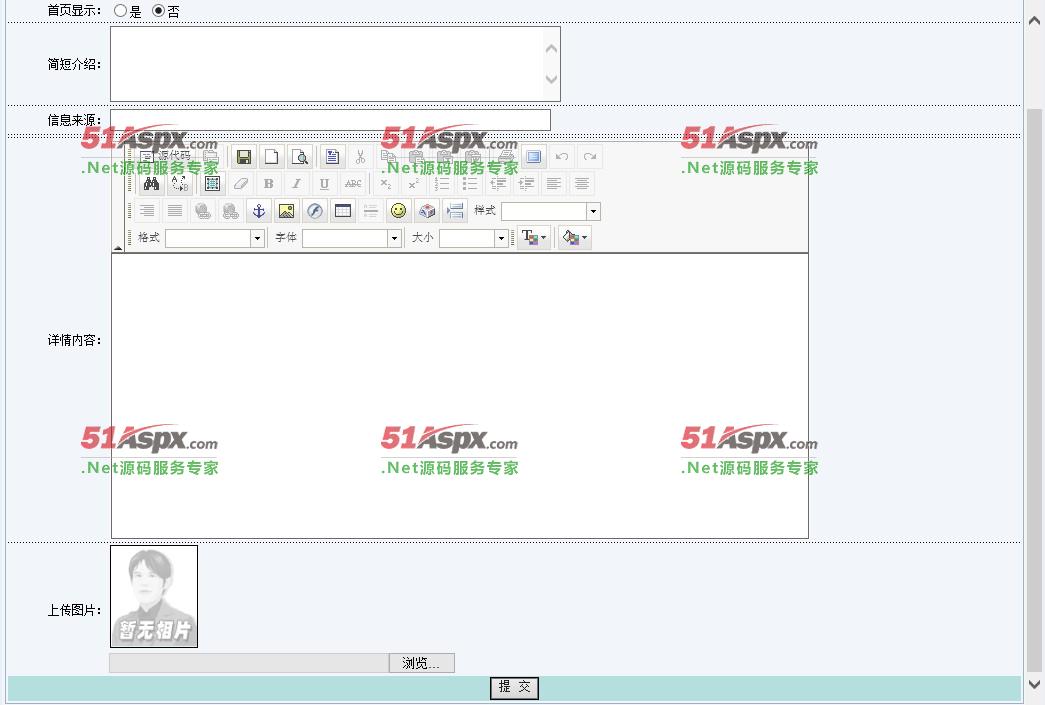Open the background color paint-bucket picker

tap(575, 238)
